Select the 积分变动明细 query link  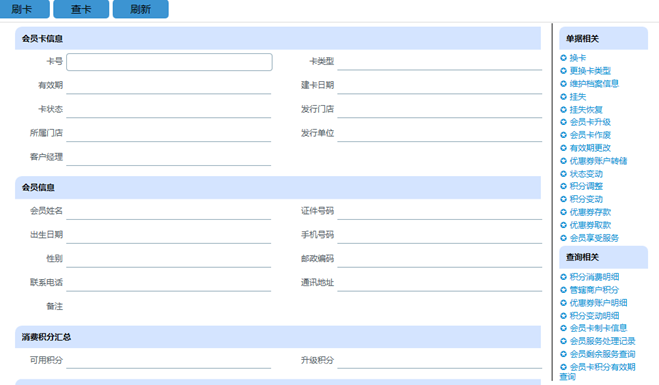(594, 316)
